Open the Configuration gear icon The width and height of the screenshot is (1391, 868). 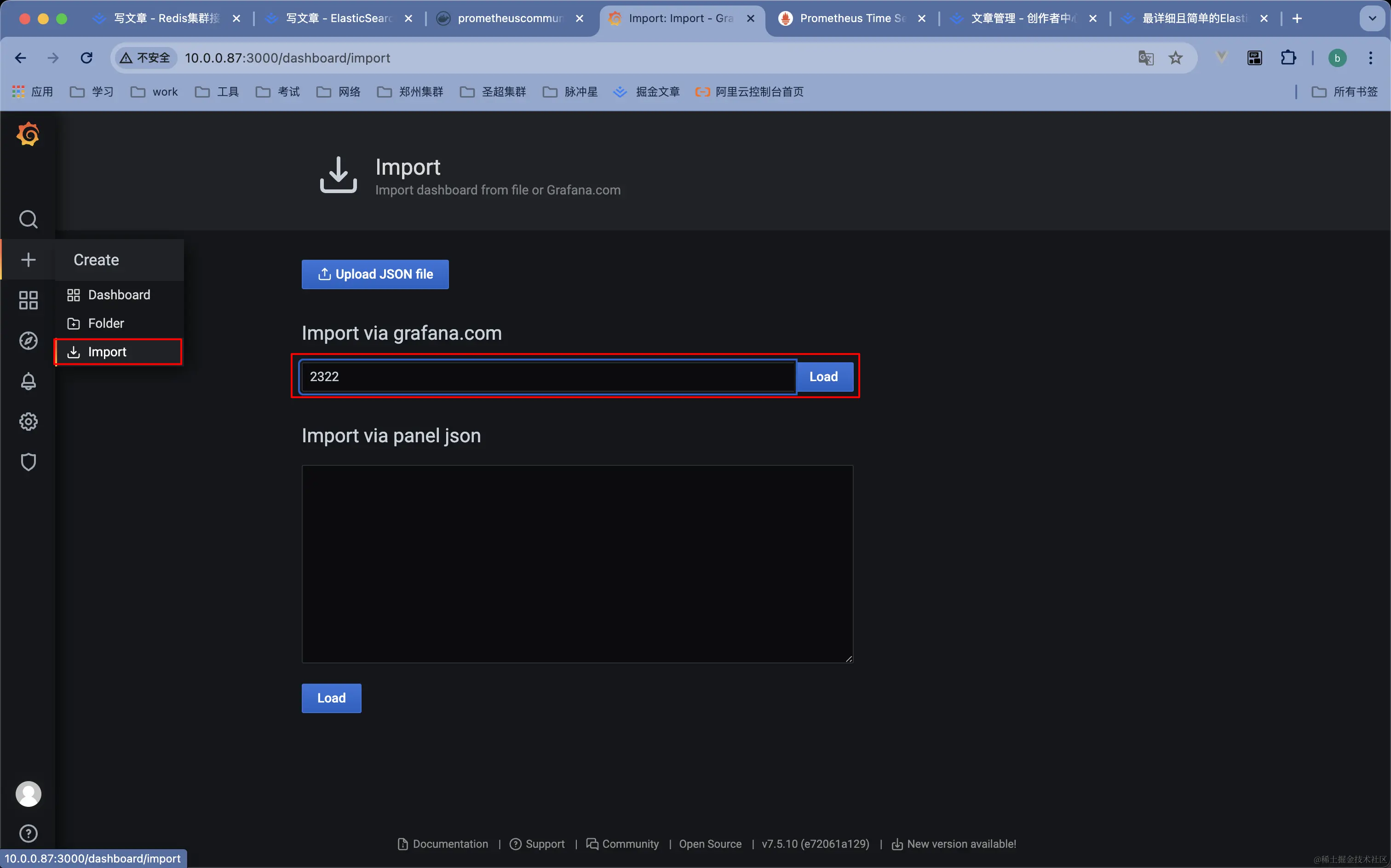[28, 422]
